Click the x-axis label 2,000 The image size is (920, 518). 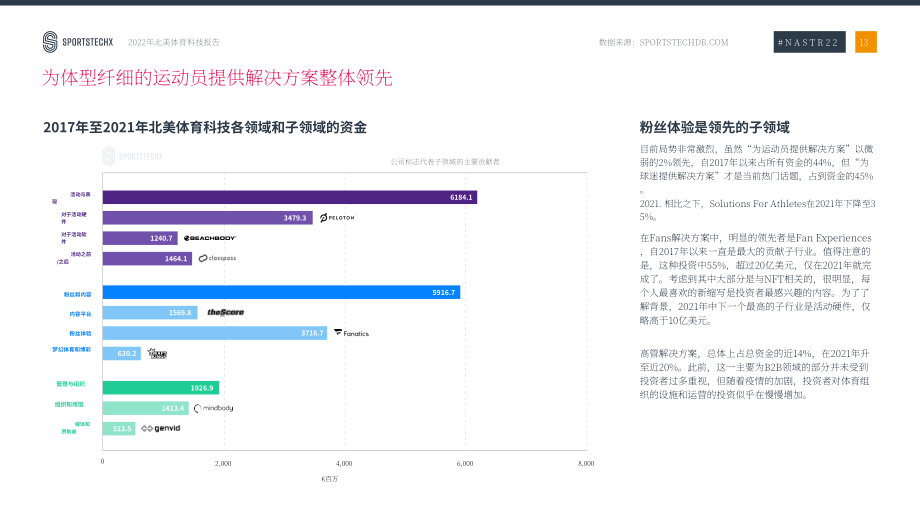223,463
